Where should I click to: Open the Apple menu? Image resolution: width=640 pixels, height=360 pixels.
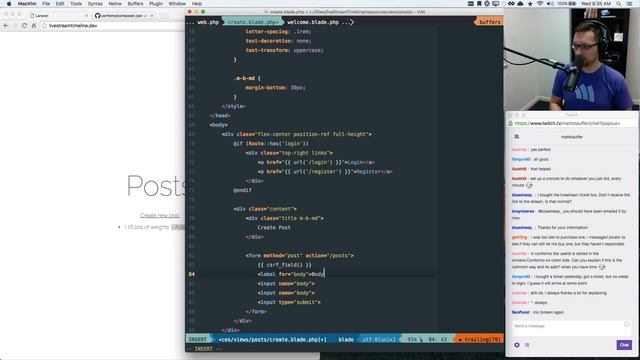pos(9,4)
